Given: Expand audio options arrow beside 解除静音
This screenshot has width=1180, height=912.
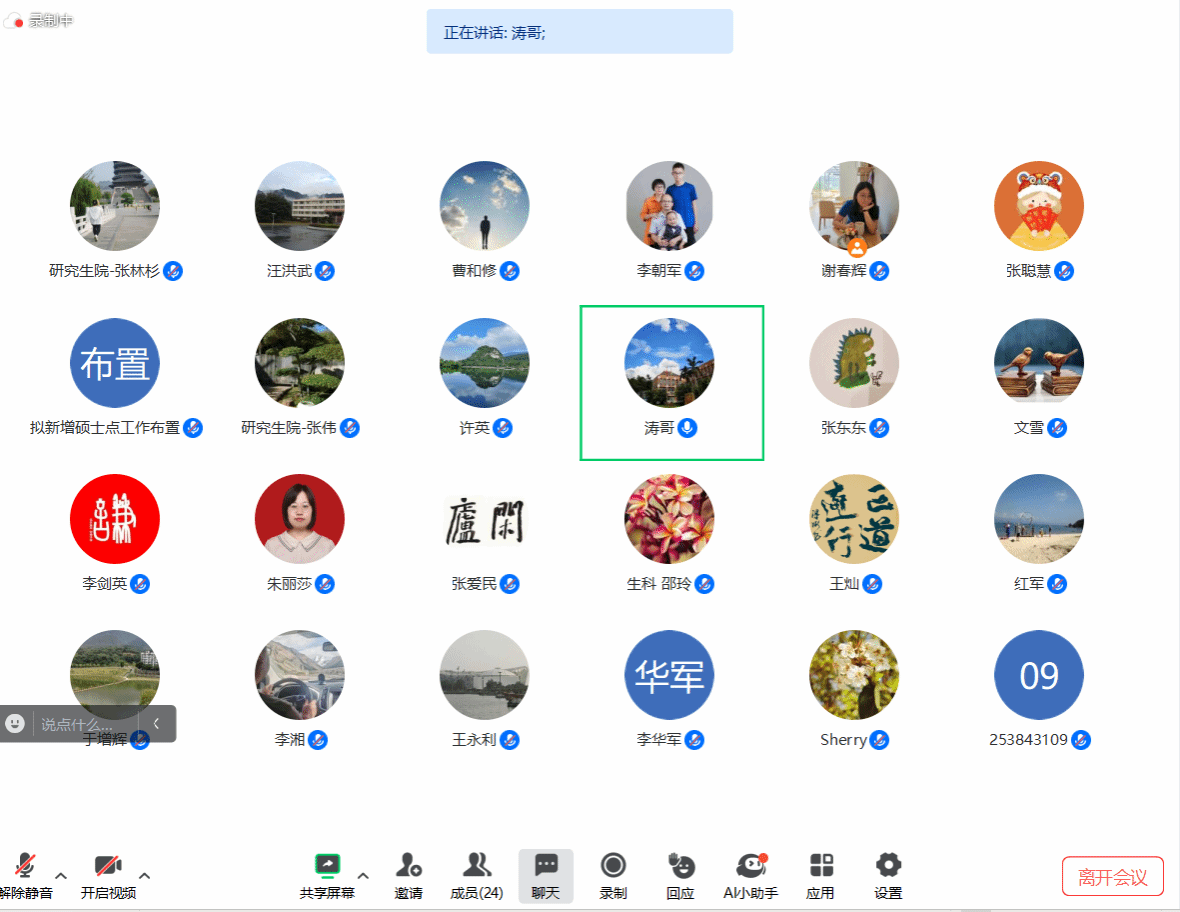Looking at the screenshot, I should 61,876.
